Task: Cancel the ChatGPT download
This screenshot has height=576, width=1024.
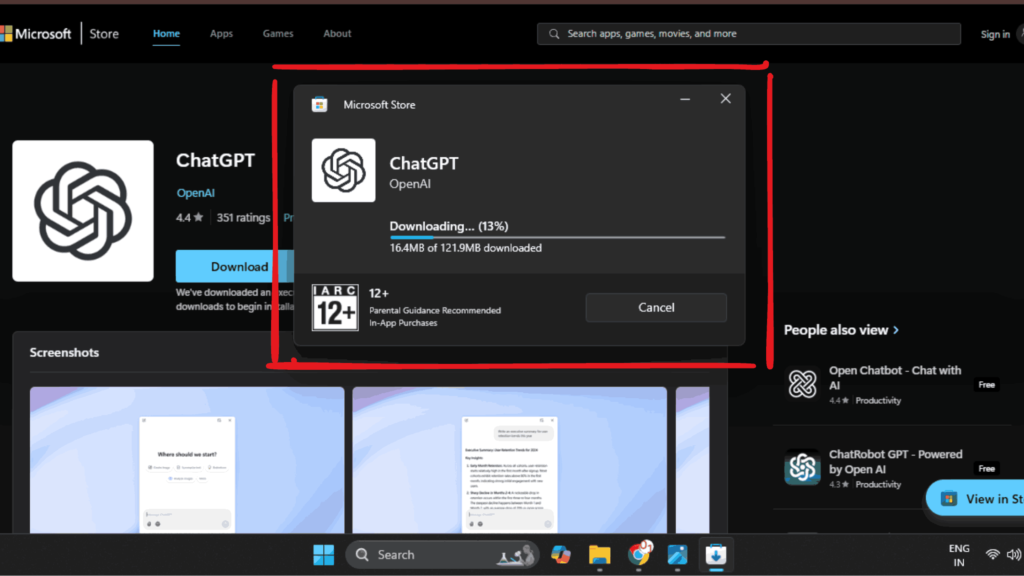Action: click(656, 308)
